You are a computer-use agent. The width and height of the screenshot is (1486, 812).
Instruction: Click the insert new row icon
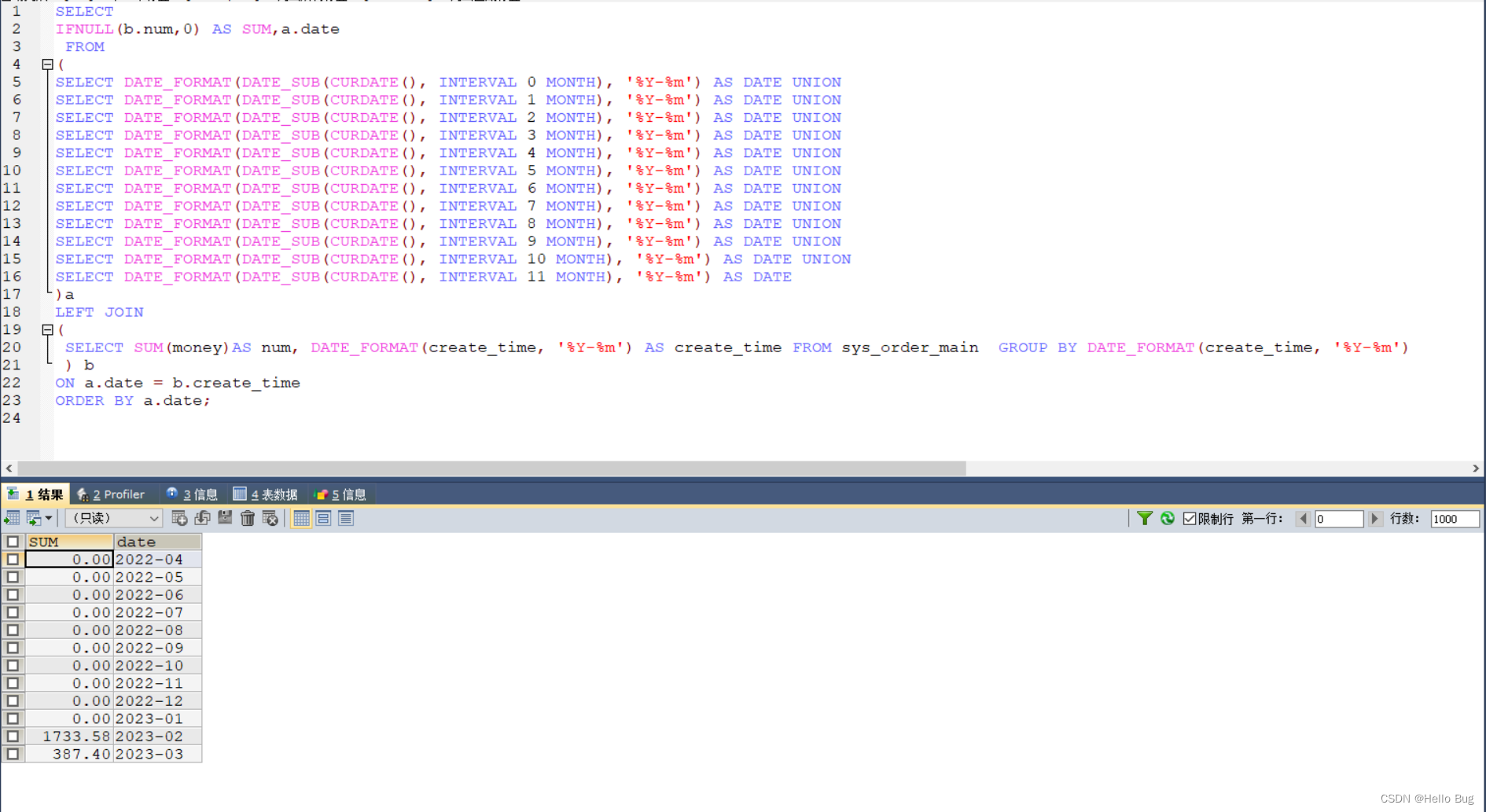pyautogui.click(x=179, y=518)
